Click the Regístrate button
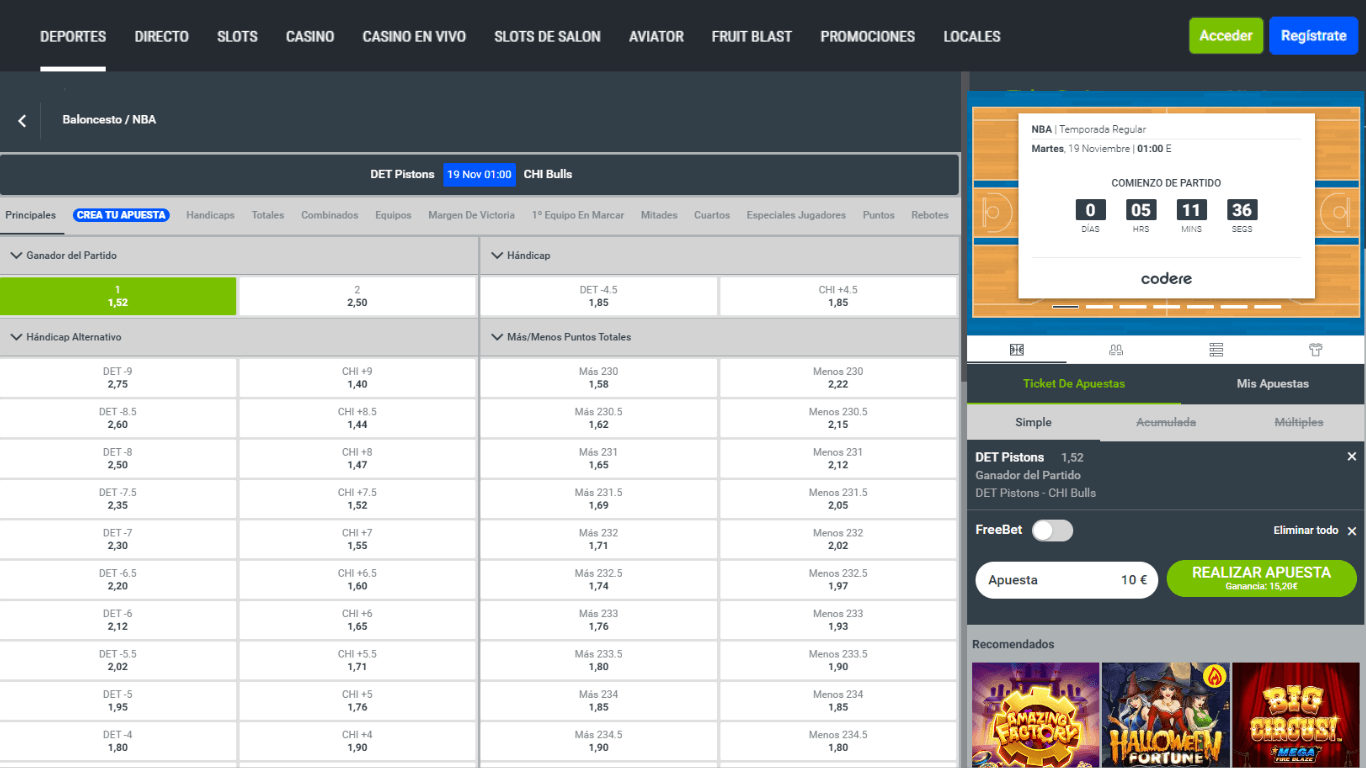Image resolution: width=1366 pixels, height=768 pixels. (1313, 36)
